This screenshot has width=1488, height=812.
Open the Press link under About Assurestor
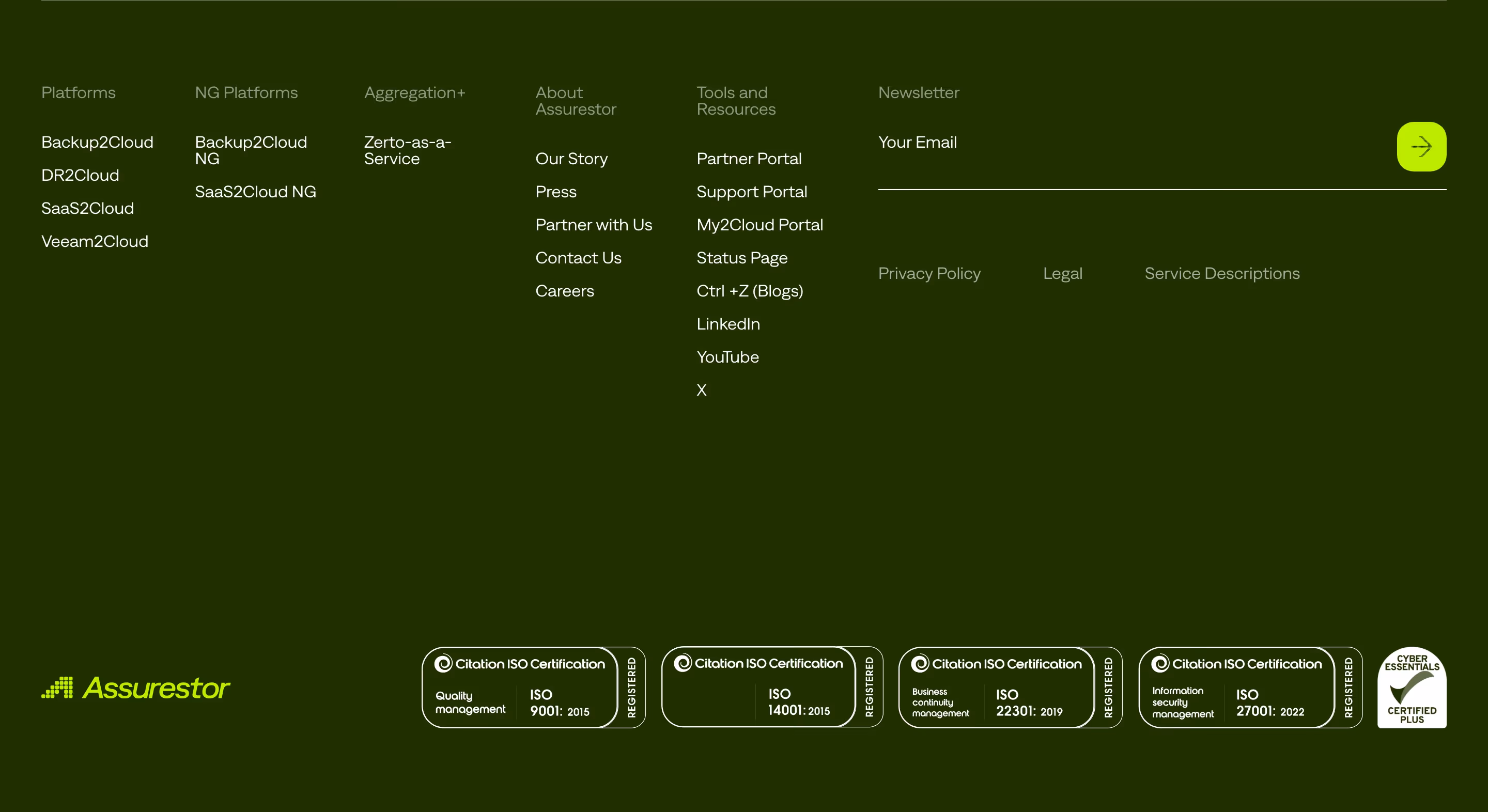(x=556, y=192)
